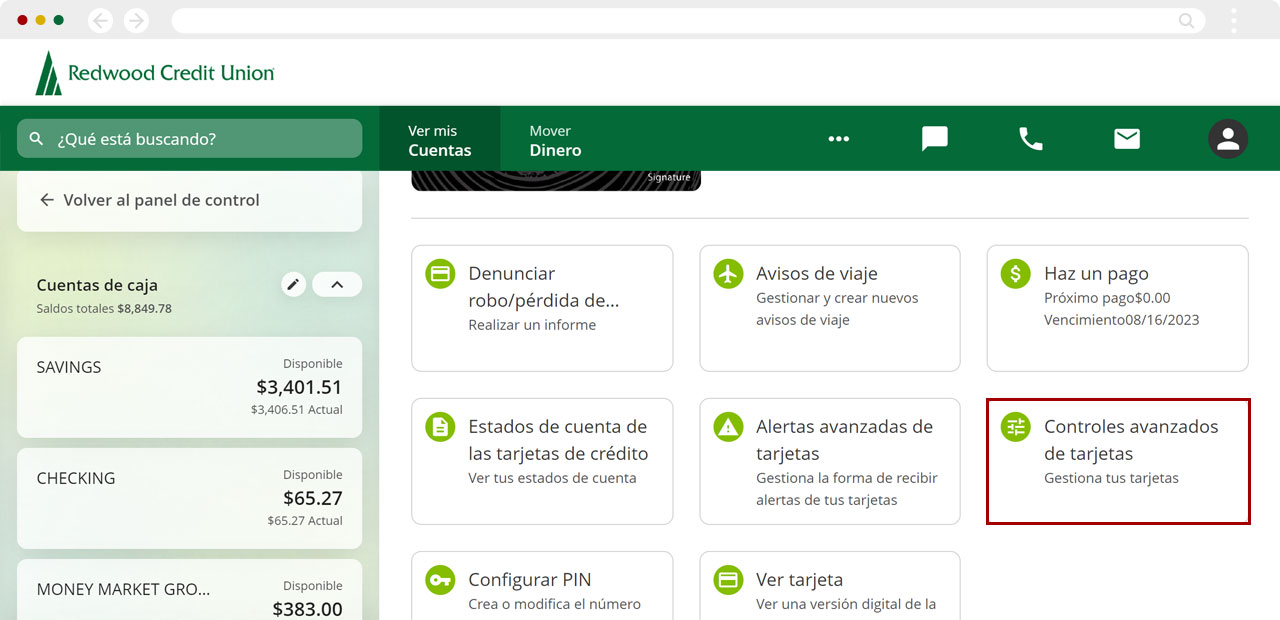This screenshot has height=620, width=1280.
Task: Click the browser back arrow
Action: pyautogui.click(x=100, y=20)
